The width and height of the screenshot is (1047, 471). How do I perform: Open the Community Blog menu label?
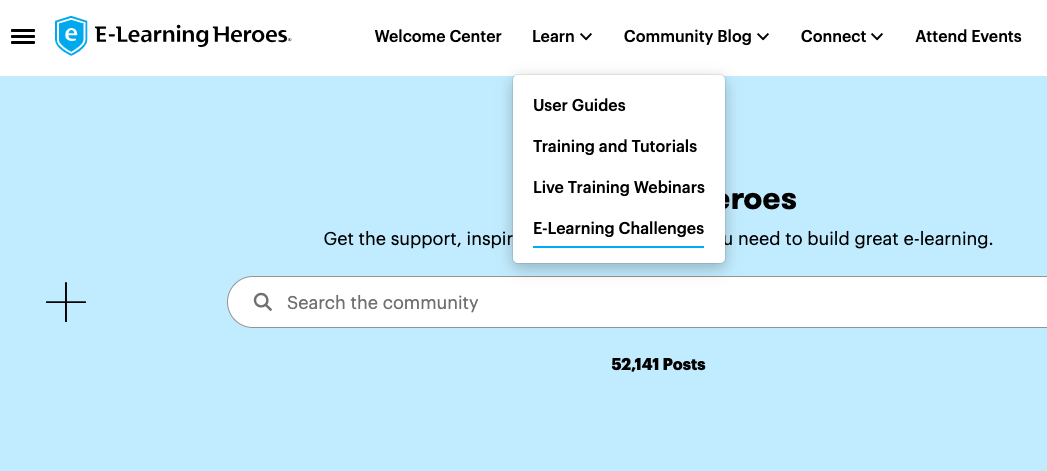[687, 37]
